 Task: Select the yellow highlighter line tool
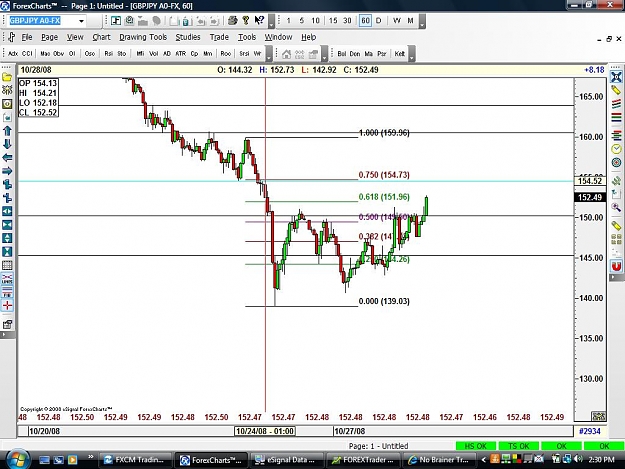click(616, 90)
